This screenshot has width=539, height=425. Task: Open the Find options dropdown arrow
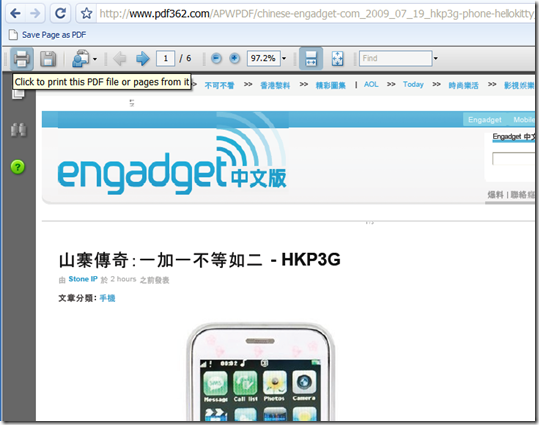436,58
